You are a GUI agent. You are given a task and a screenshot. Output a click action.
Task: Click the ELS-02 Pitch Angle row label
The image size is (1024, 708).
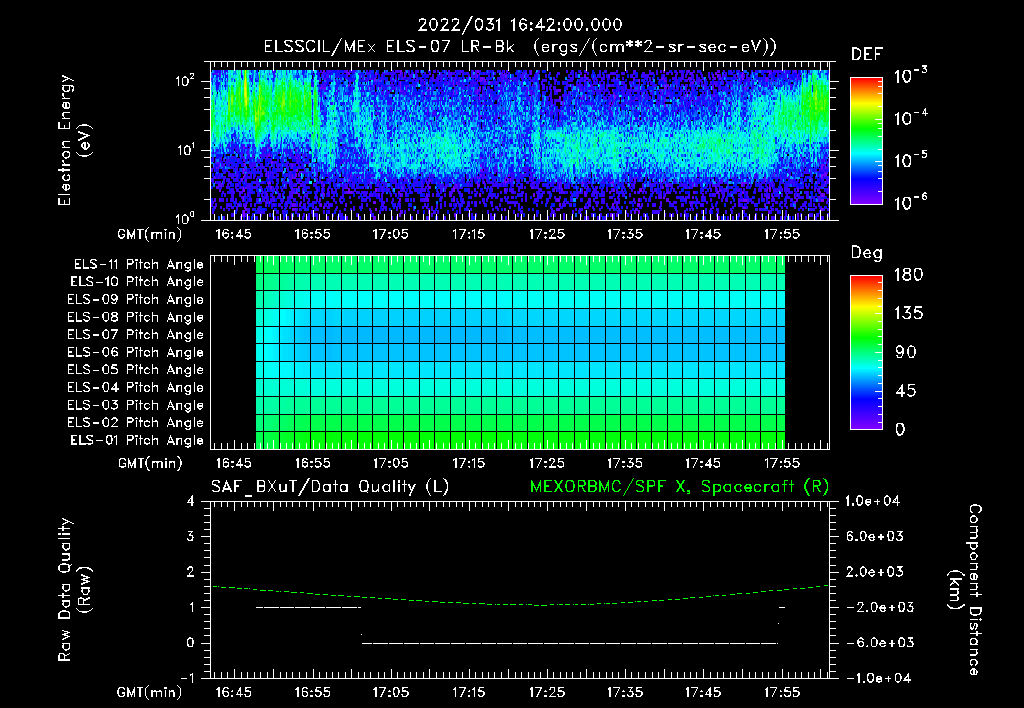click(135, 423)
